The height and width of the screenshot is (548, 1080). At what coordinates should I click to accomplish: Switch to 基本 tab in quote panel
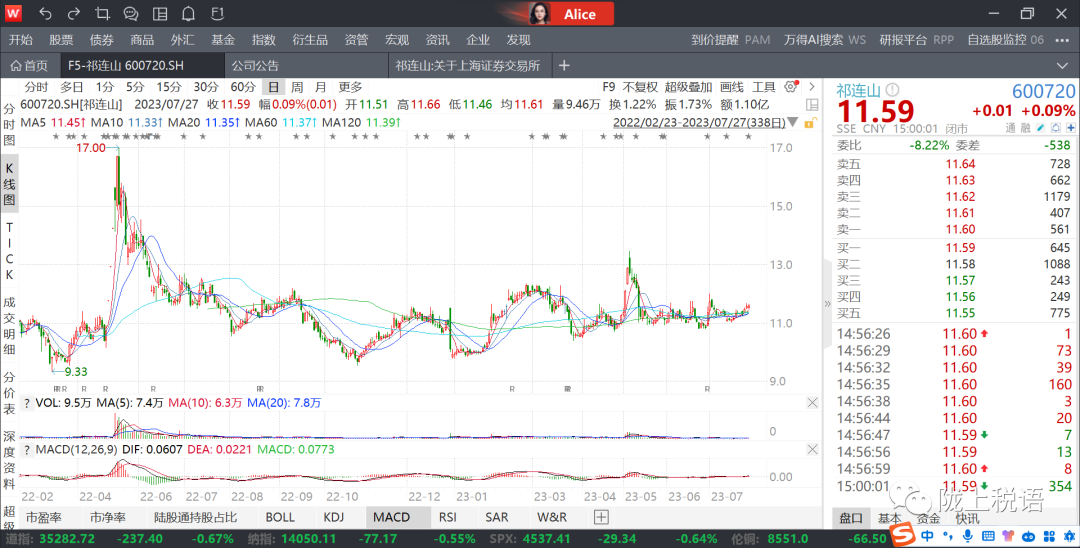(890, 518)
